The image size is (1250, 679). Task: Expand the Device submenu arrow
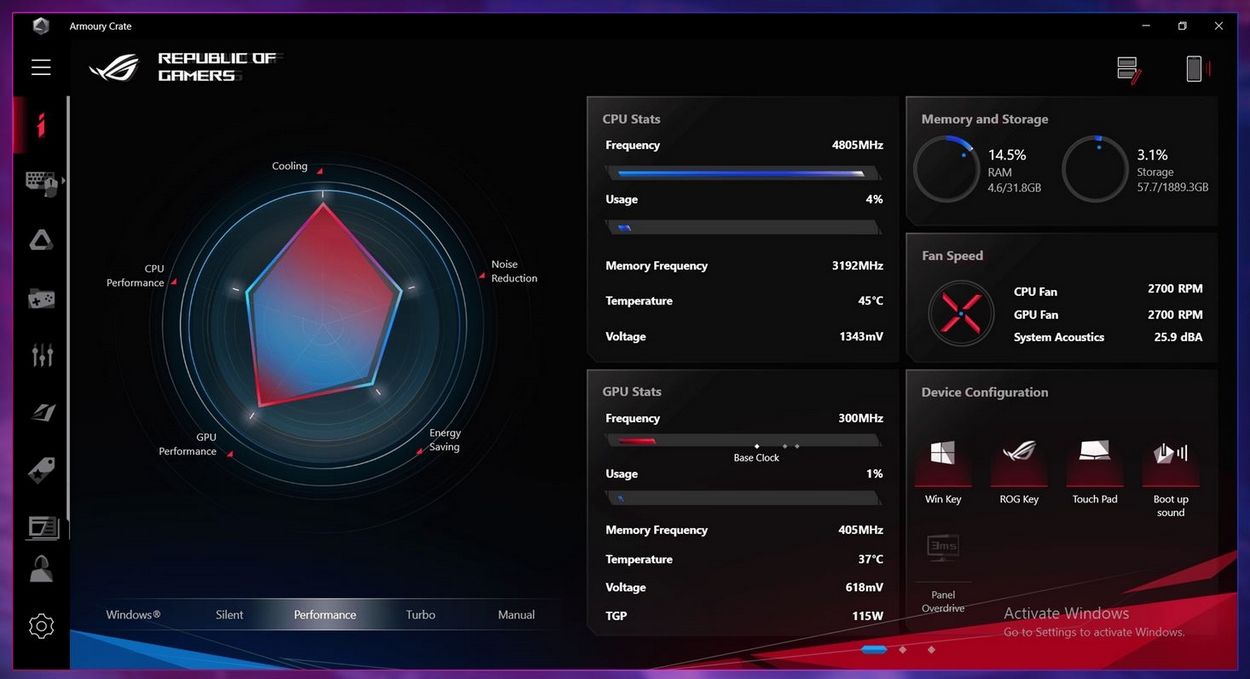(63, 181)
